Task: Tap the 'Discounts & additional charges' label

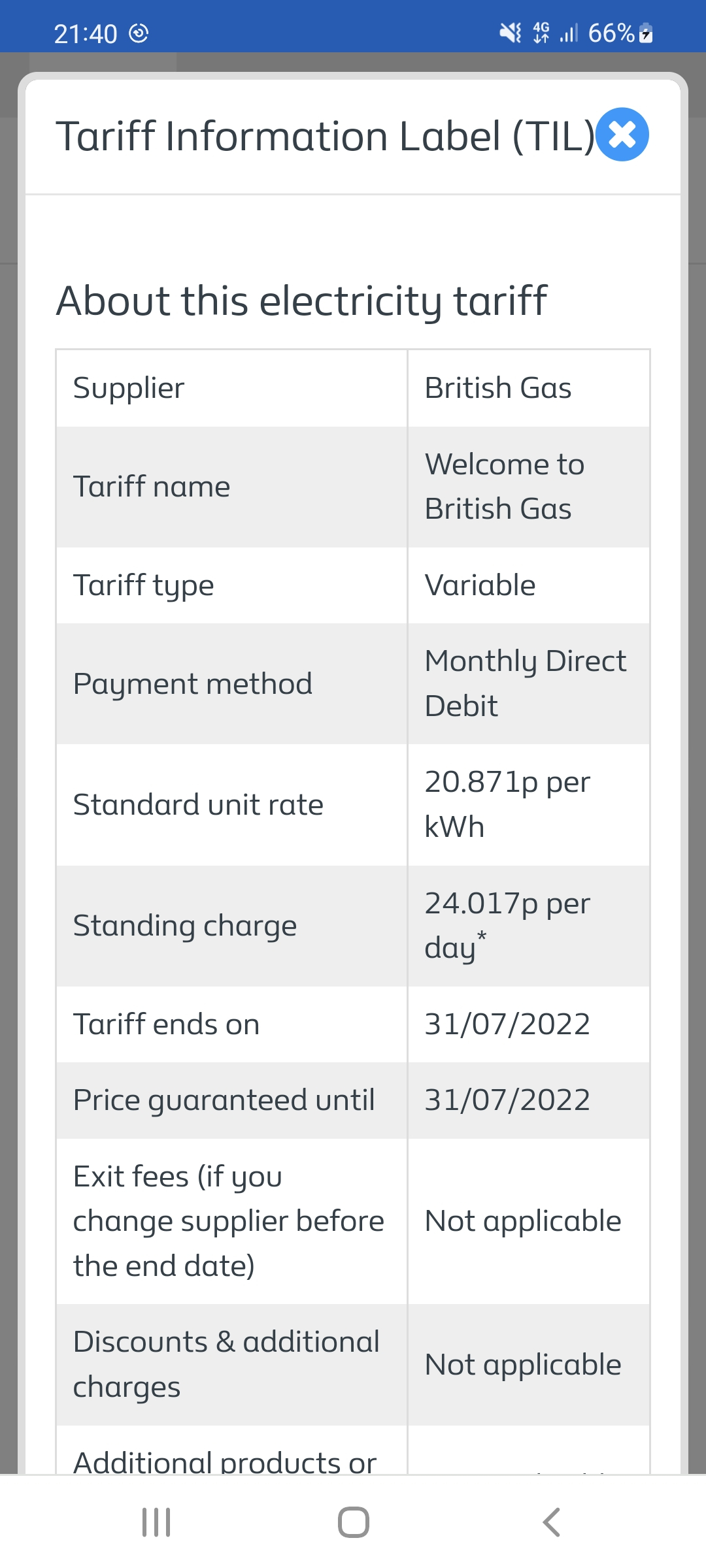Action: (x=226, y=1365)
